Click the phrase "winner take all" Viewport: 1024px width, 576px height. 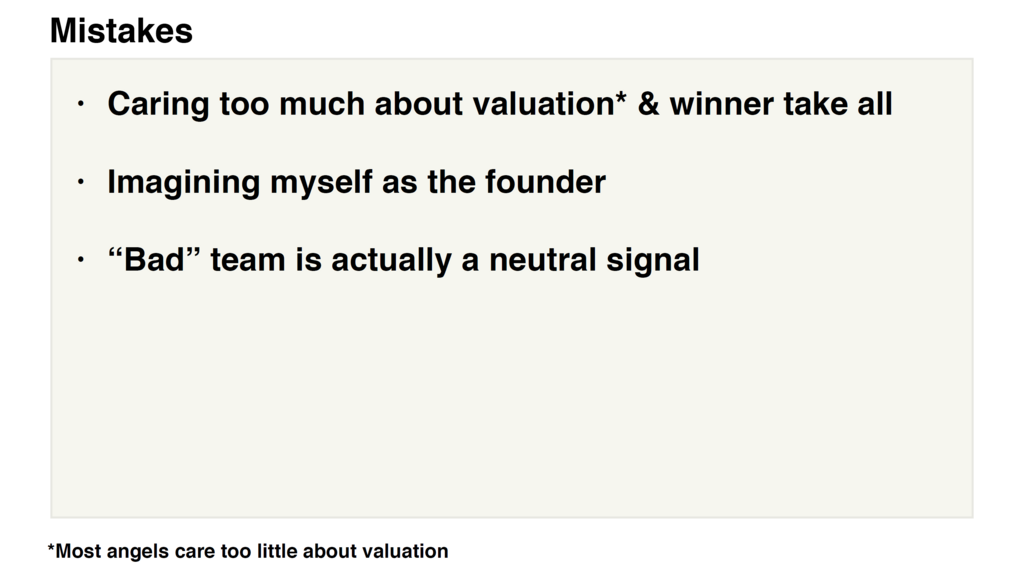(x=780, y=104)
